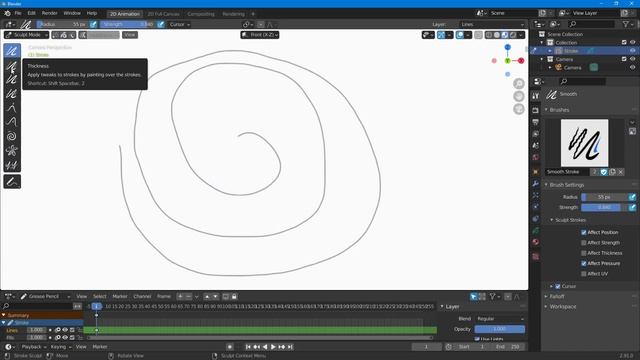Open the Sculpt Mode dropdown

(x=27, y=35)
